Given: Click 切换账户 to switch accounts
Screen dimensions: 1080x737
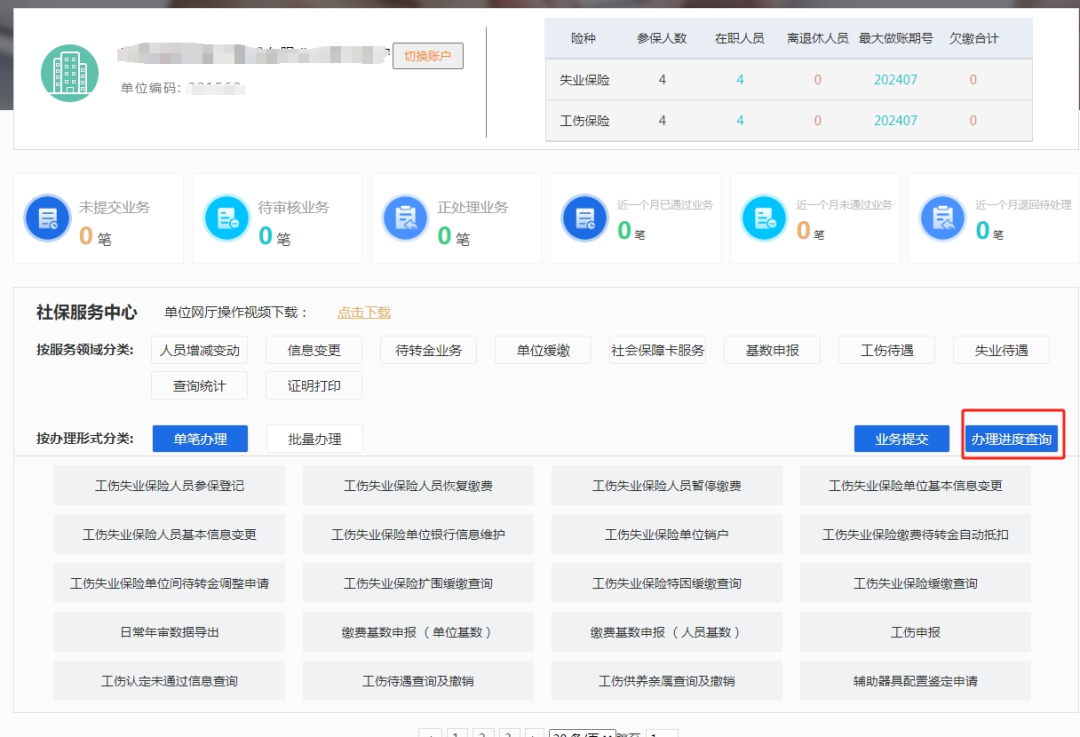Looking at the screenshot, I should coord(427,56).
